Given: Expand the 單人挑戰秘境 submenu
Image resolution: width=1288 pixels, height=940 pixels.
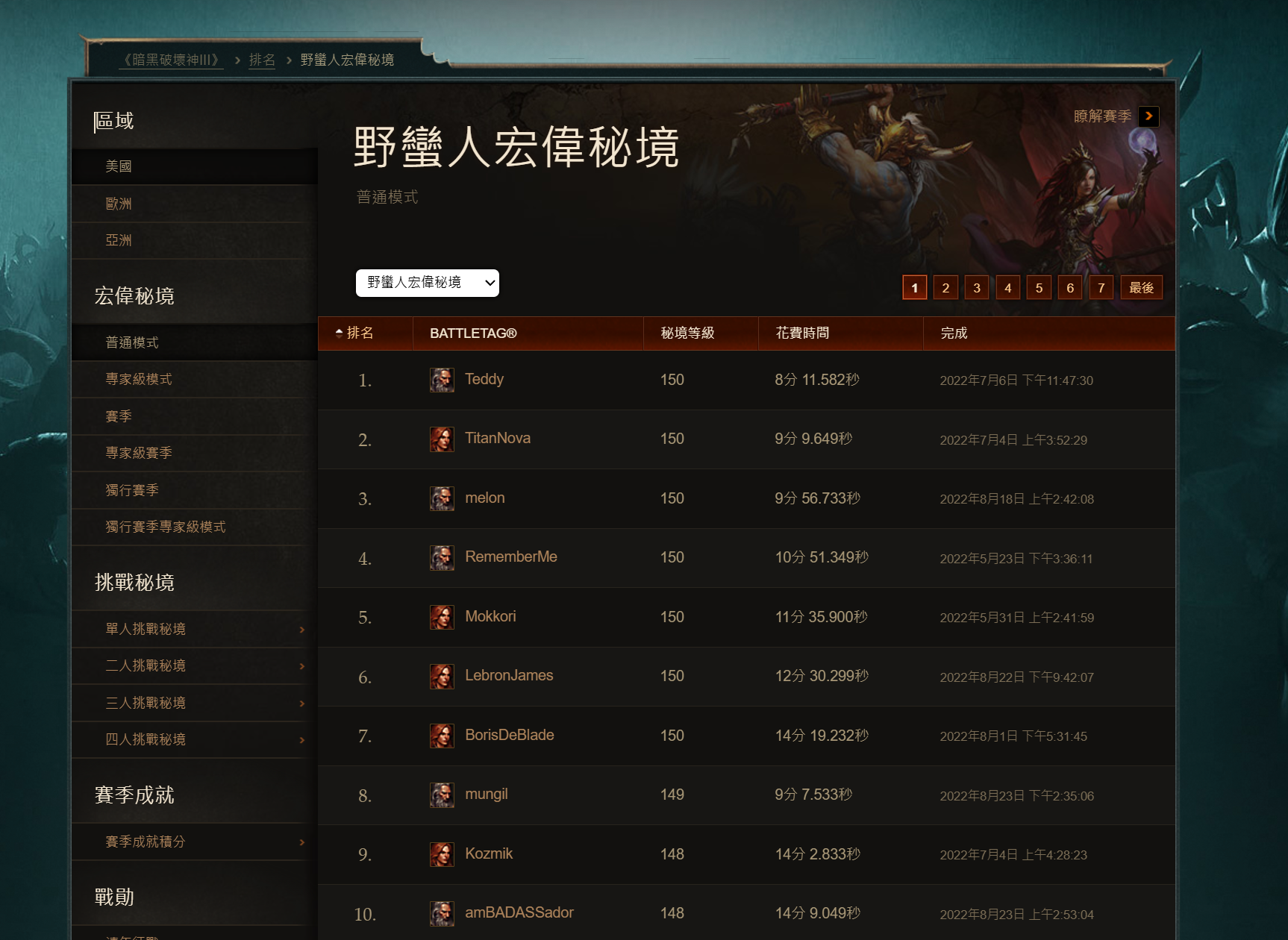Looking at the screenshot, I should pyautogui.click(x=195, y=629).
